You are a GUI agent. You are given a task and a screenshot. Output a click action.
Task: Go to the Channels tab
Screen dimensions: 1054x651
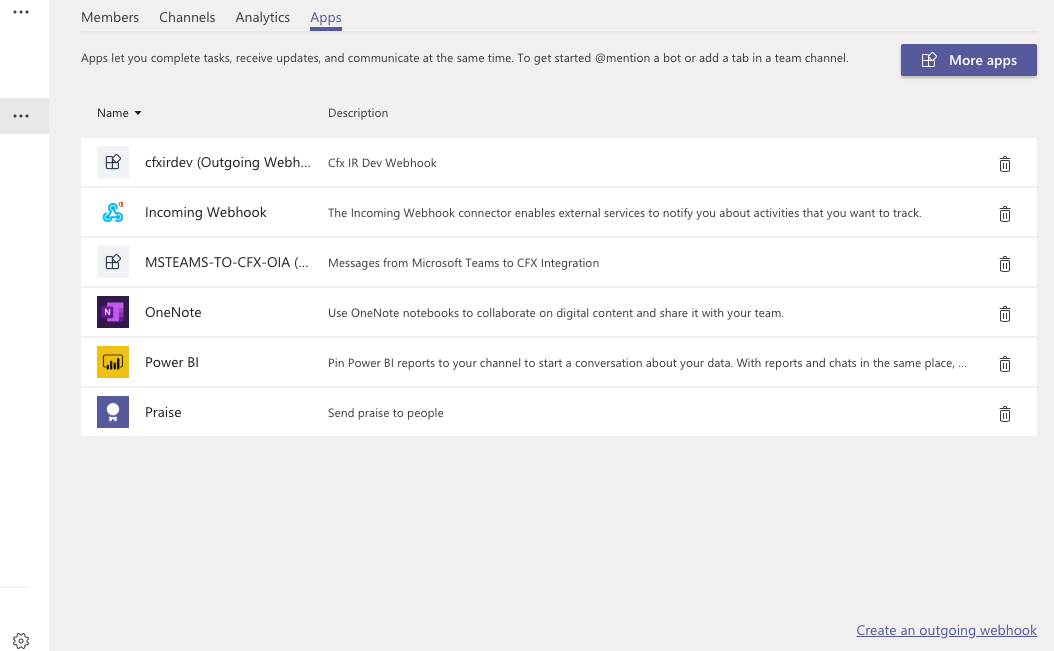[x=187, y=18]
